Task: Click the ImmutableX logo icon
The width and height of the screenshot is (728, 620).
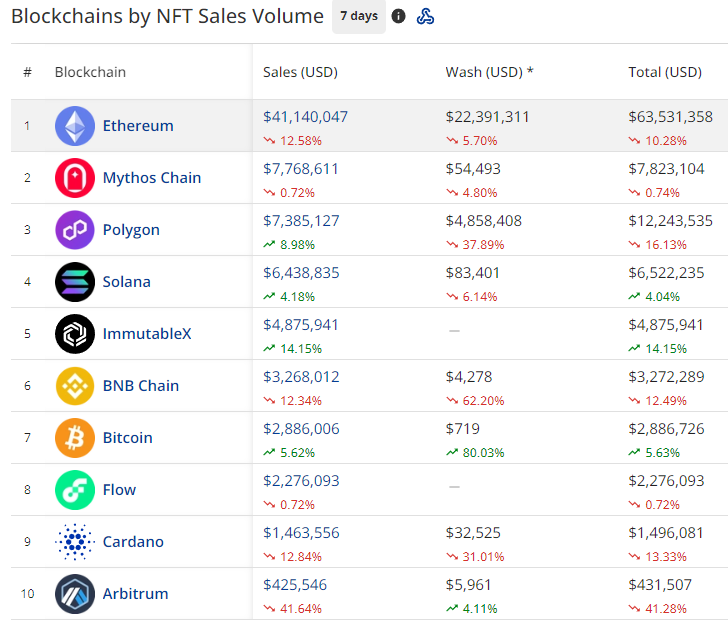Action: pos(75,334)
